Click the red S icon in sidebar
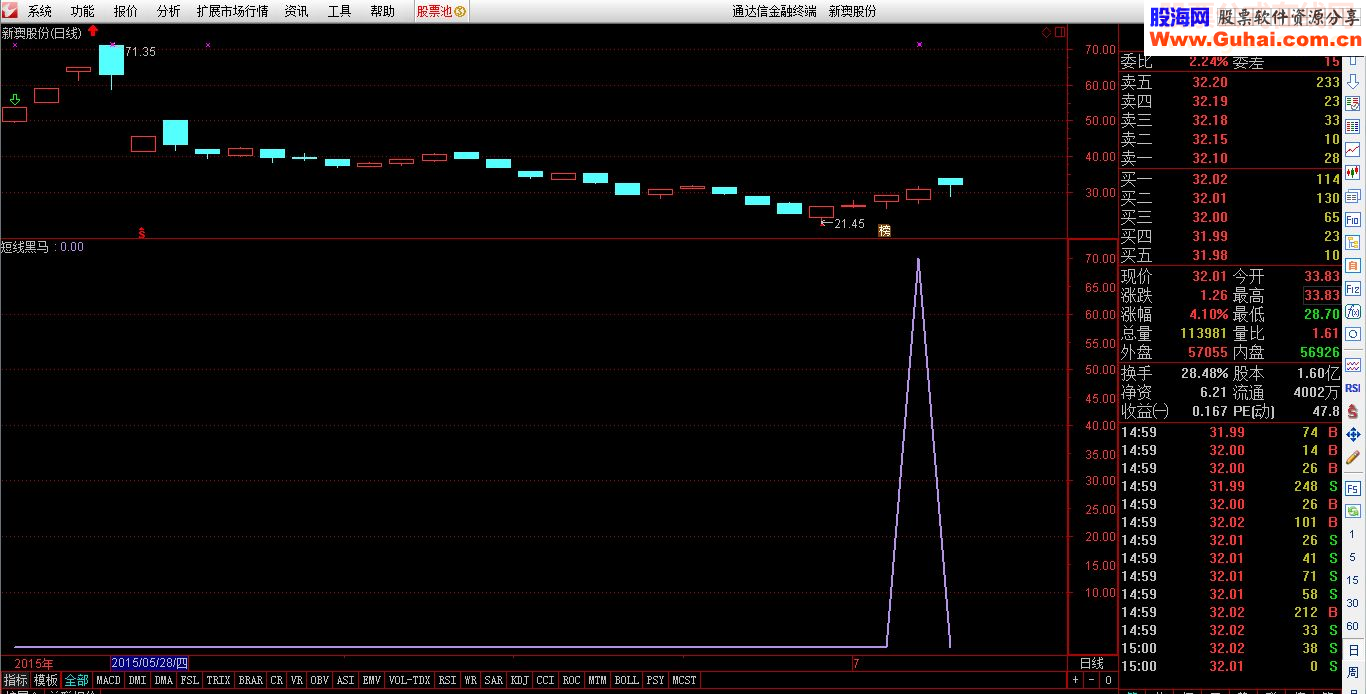 1353,411
